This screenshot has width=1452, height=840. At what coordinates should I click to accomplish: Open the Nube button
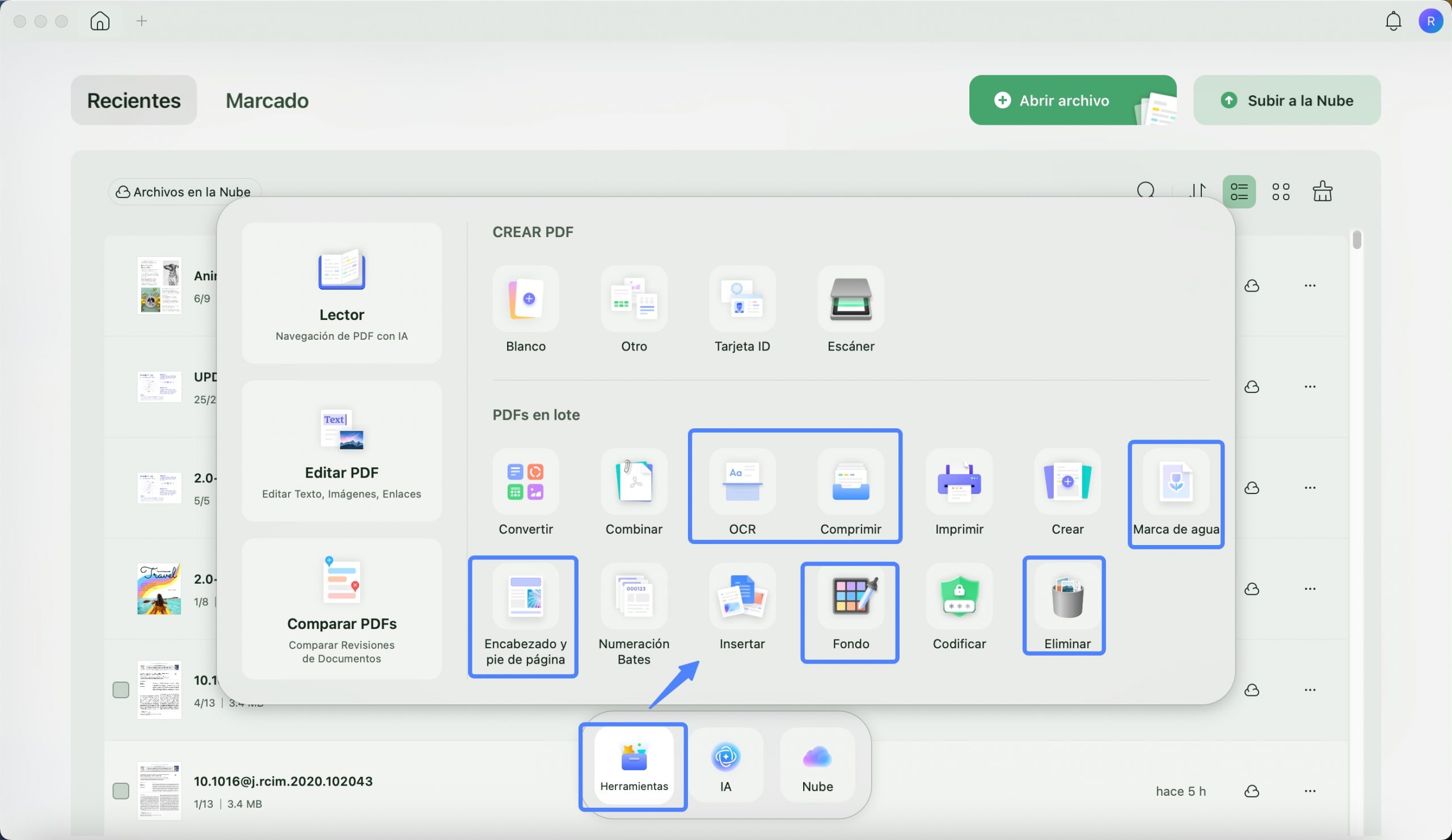pyautogui.click(x=817, y=765)
